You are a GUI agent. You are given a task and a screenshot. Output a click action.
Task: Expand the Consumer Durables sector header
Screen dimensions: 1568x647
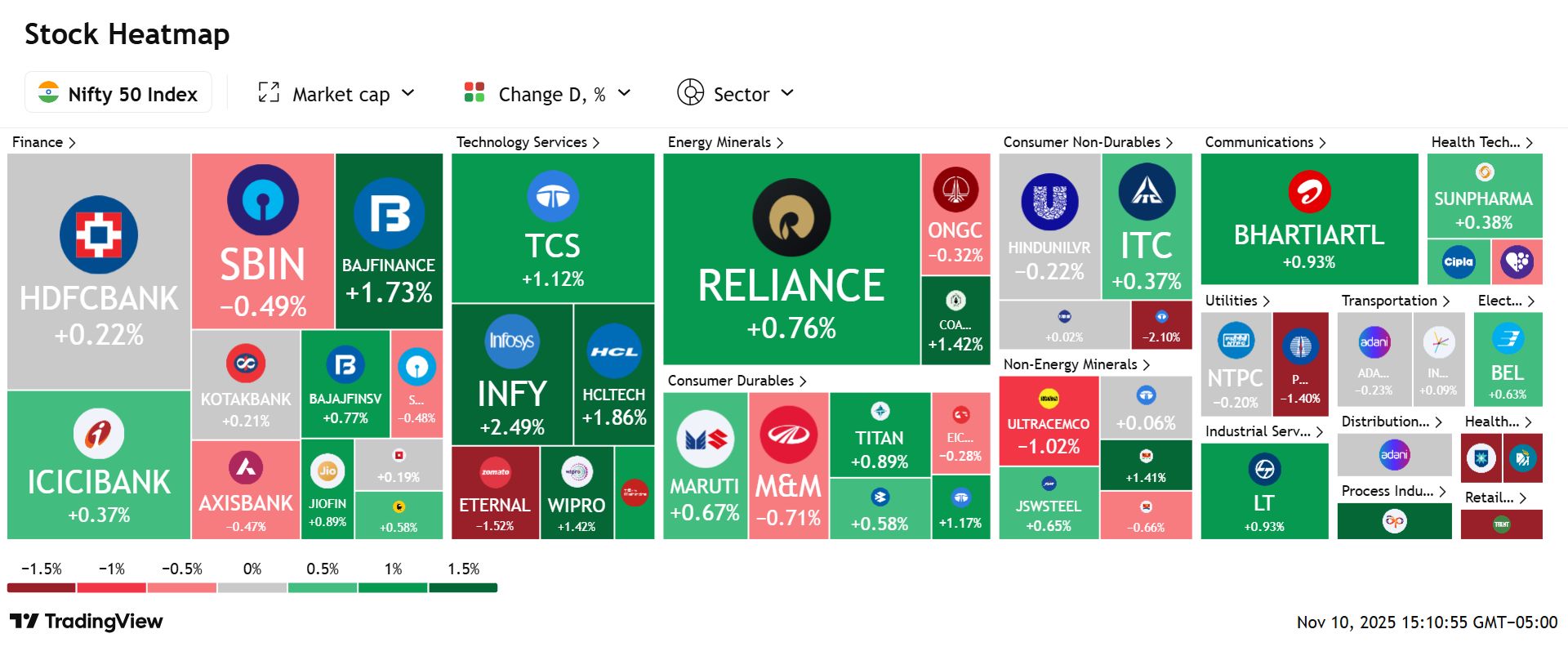coord(737,381)
